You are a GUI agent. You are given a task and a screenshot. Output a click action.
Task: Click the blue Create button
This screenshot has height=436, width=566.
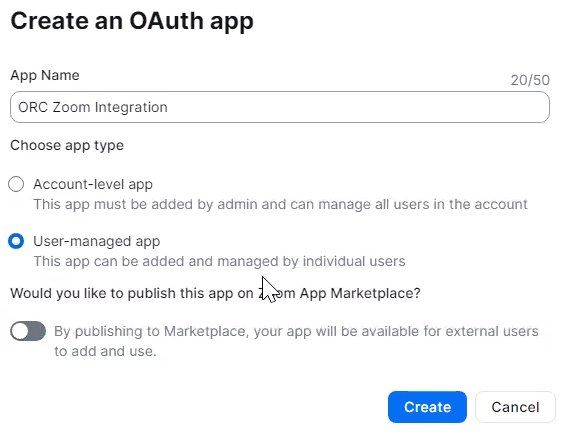tap(427, 407)
